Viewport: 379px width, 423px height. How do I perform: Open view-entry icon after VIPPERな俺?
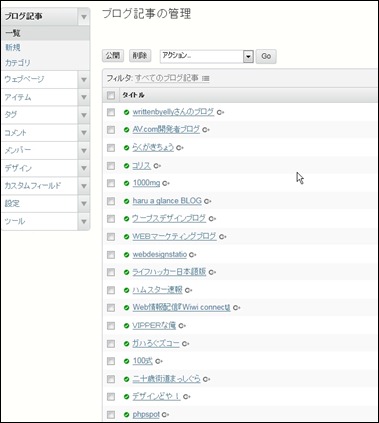(x=182, y=326)
